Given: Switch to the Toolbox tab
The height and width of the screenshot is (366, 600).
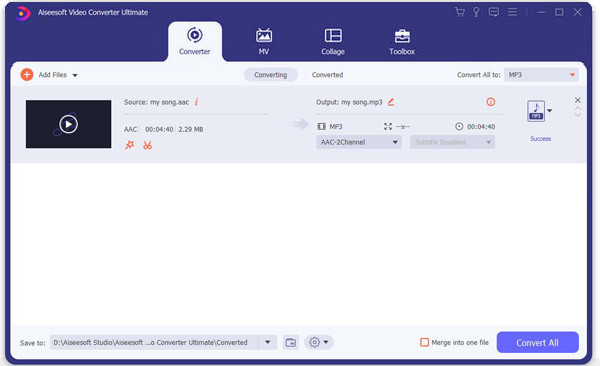Looking at the screenshot, I should (x=402, y=41).
